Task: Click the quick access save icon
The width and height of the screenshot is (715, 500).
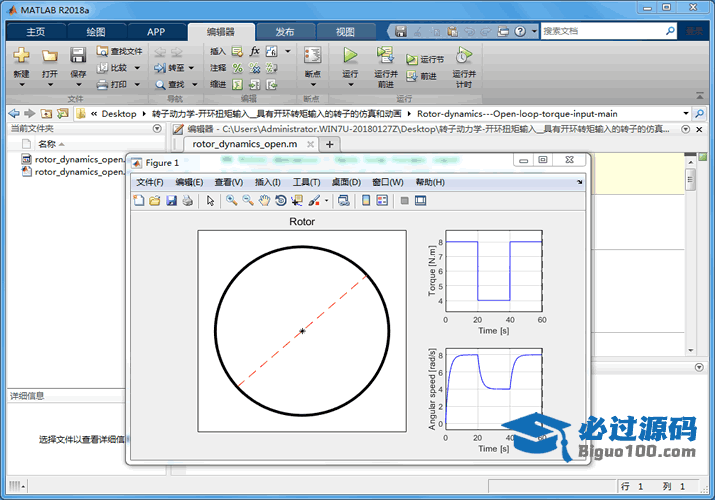Action: pyautogui.click(x=400, y=31)
